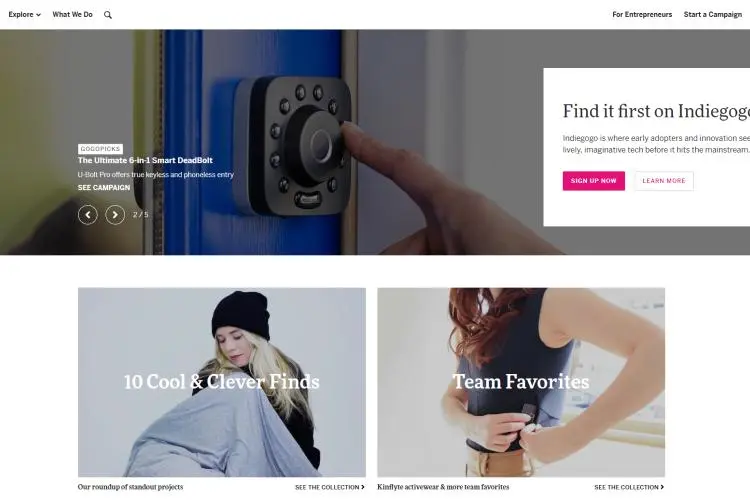Open the What We Do page

(x=72, y=14)
